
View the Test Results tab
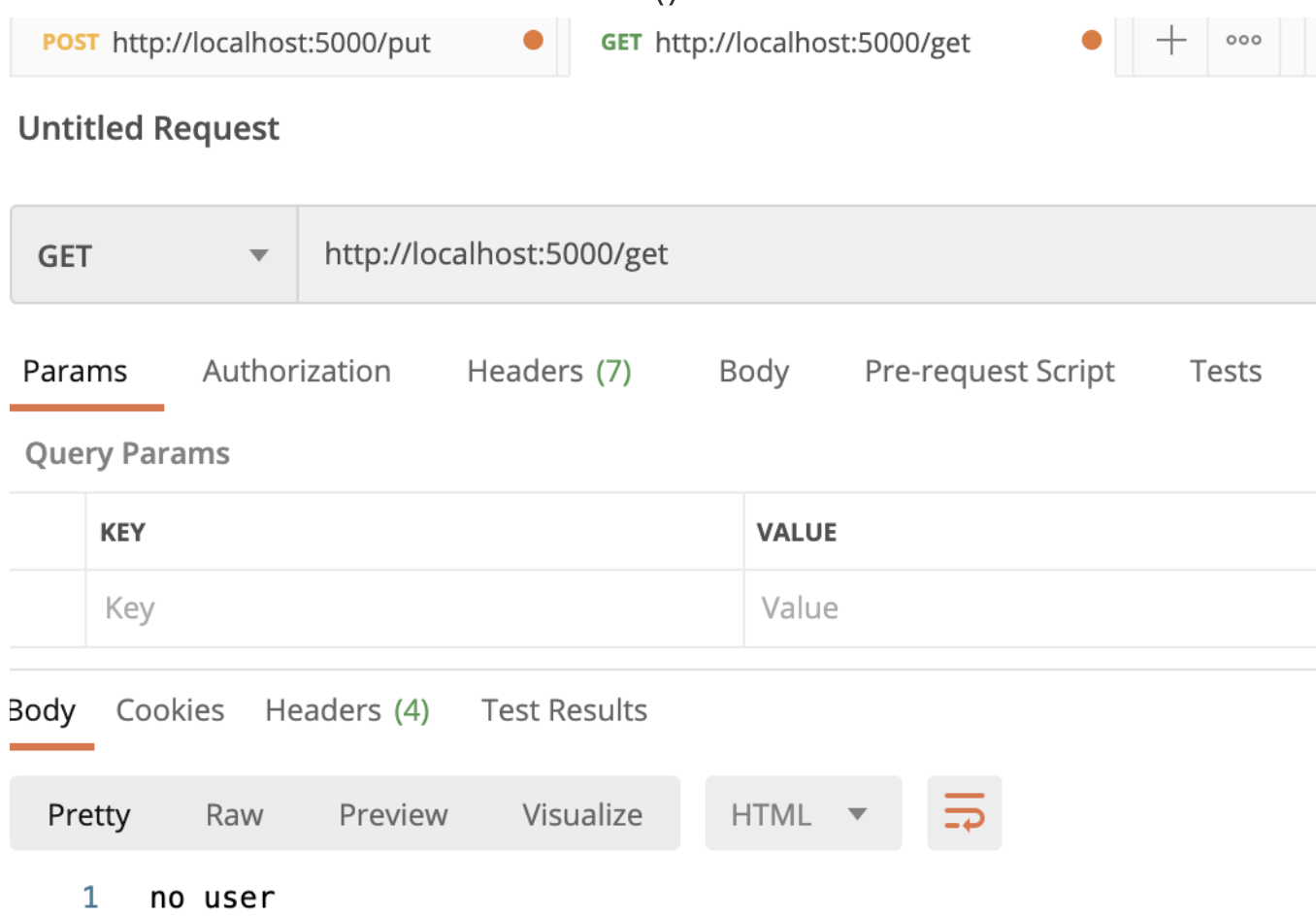point(564,710)
